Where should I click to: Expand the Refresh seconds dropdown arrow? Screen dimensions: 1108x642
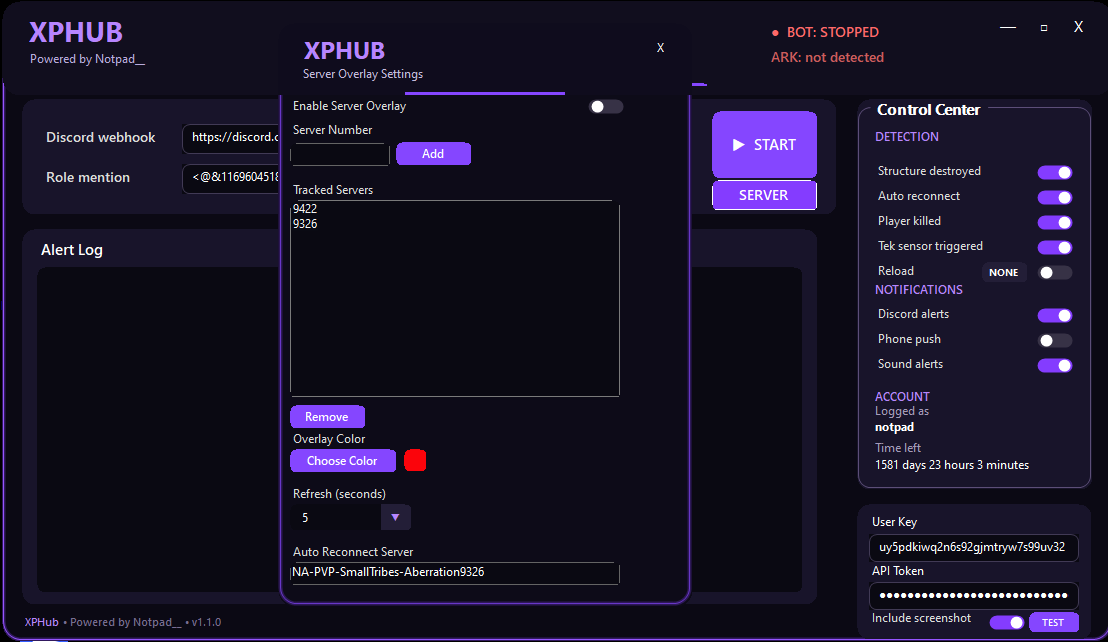tap(396, 518)
